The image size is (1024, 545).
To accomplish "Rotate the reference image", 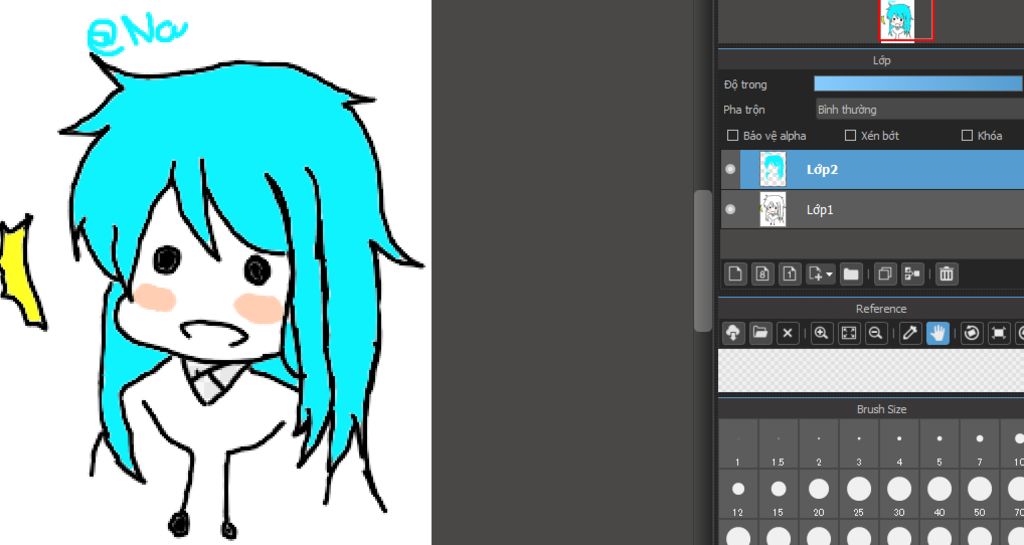I will click(971, 334).
